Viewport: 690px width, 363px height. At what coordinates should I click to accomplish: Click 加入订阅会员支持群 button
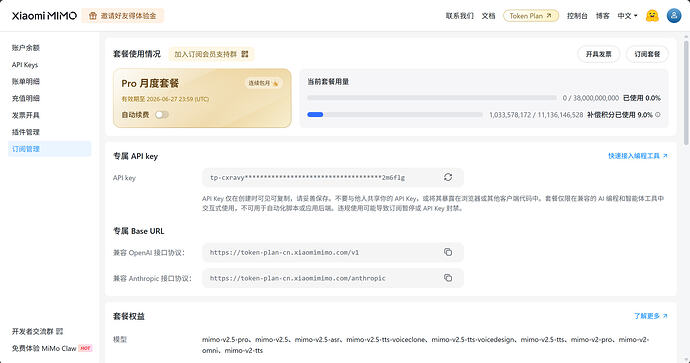pos(211,54)
